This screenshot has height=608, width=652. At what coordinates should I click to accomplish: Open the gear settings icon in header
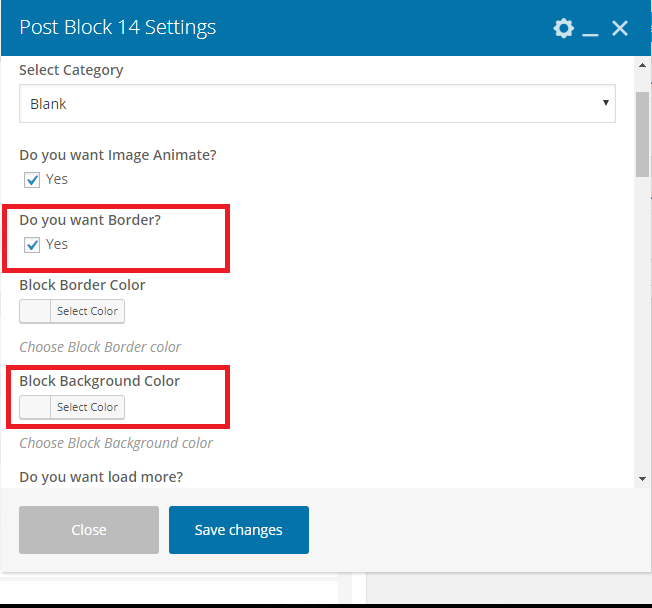coord(564,28)
